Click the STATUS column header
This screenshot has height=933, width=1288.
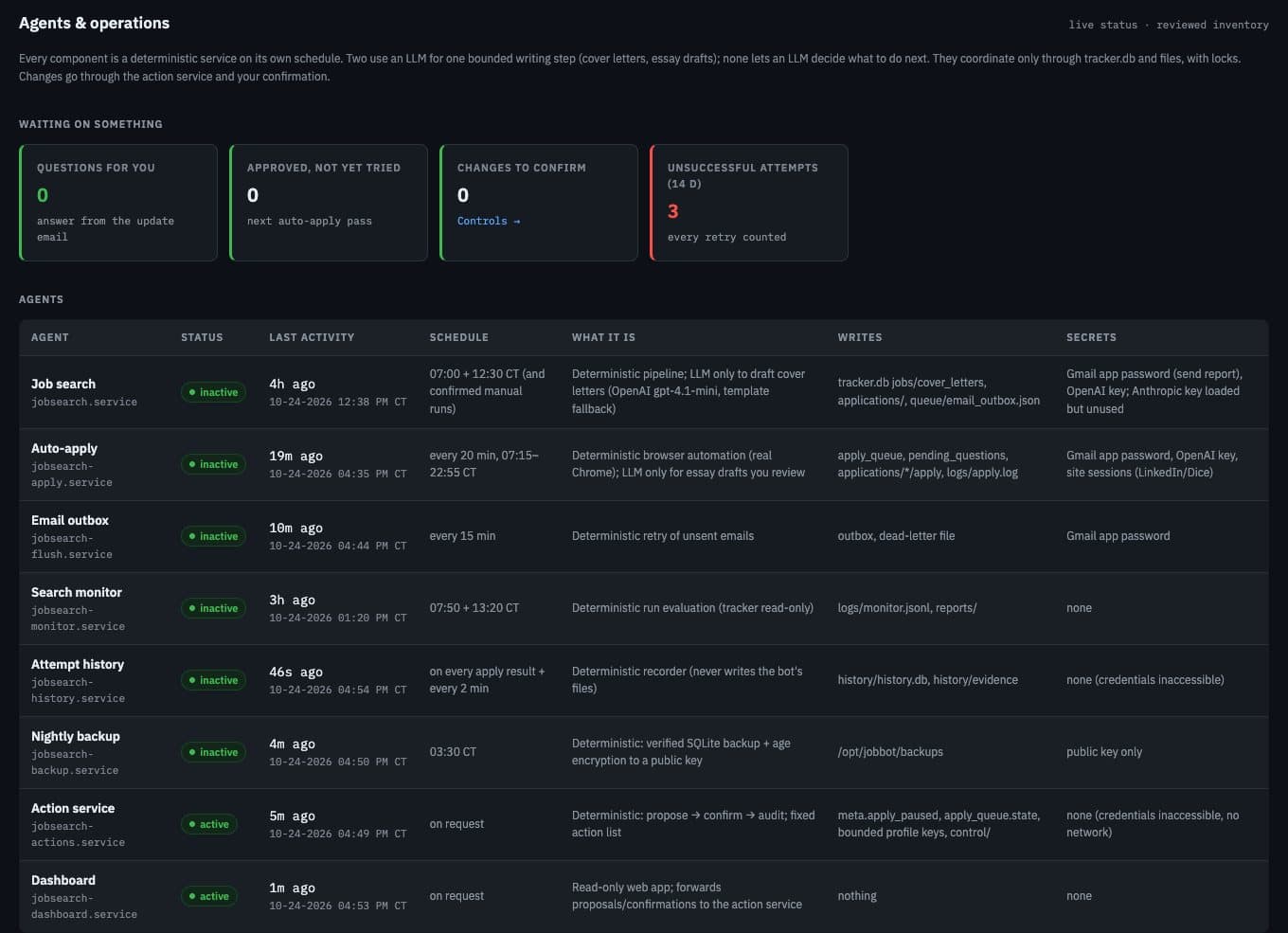click(202, 337)
